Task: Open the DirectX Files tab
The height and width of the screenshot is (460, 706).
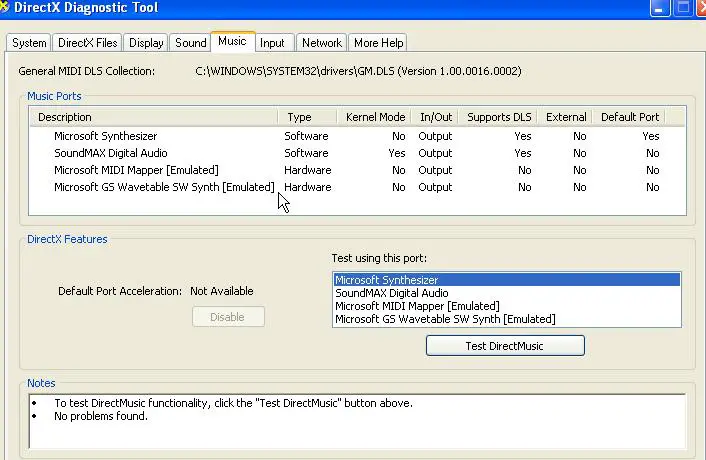Action: (87, 43)
